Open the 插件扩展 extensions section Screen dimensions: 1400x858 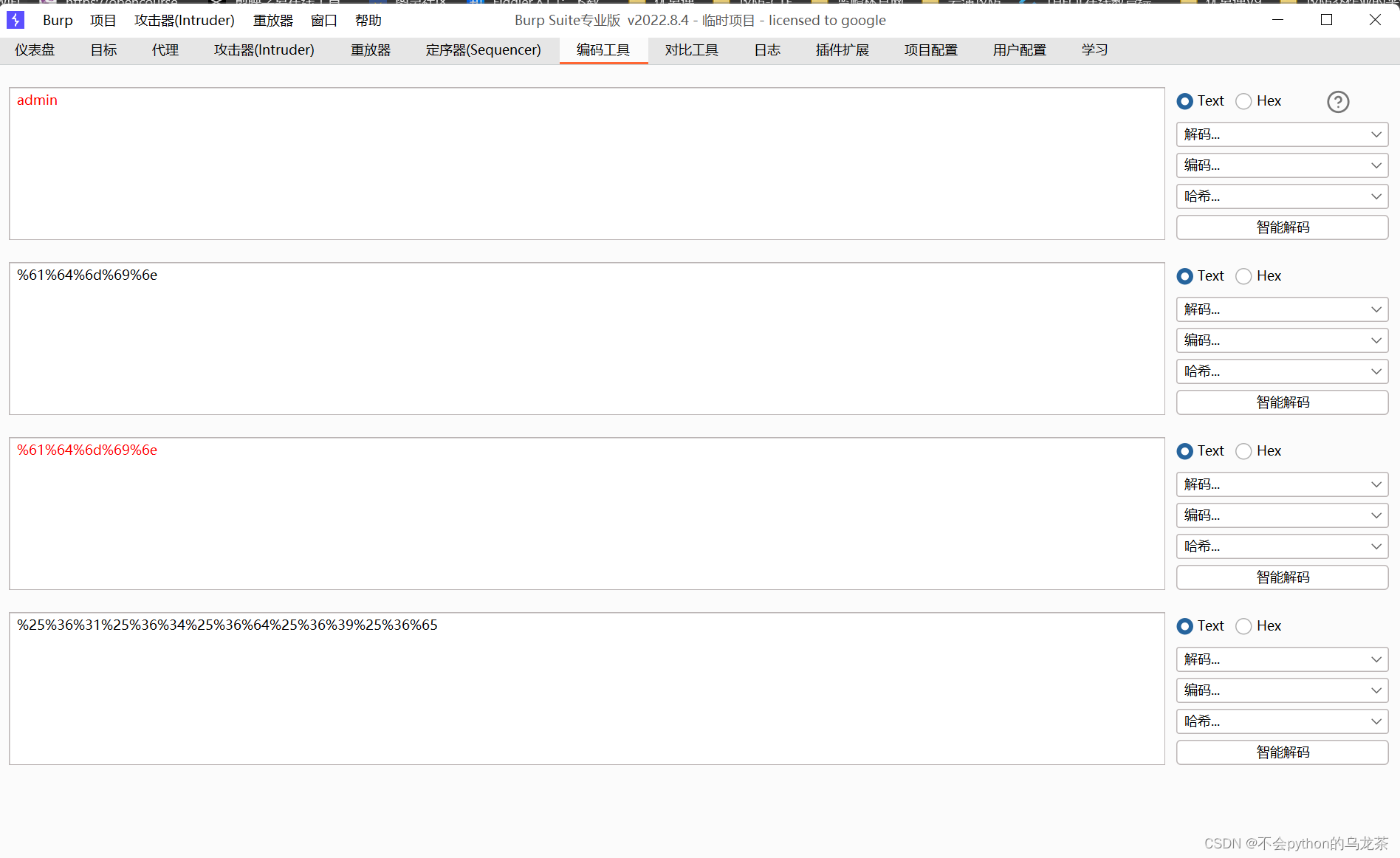[842, 49]
